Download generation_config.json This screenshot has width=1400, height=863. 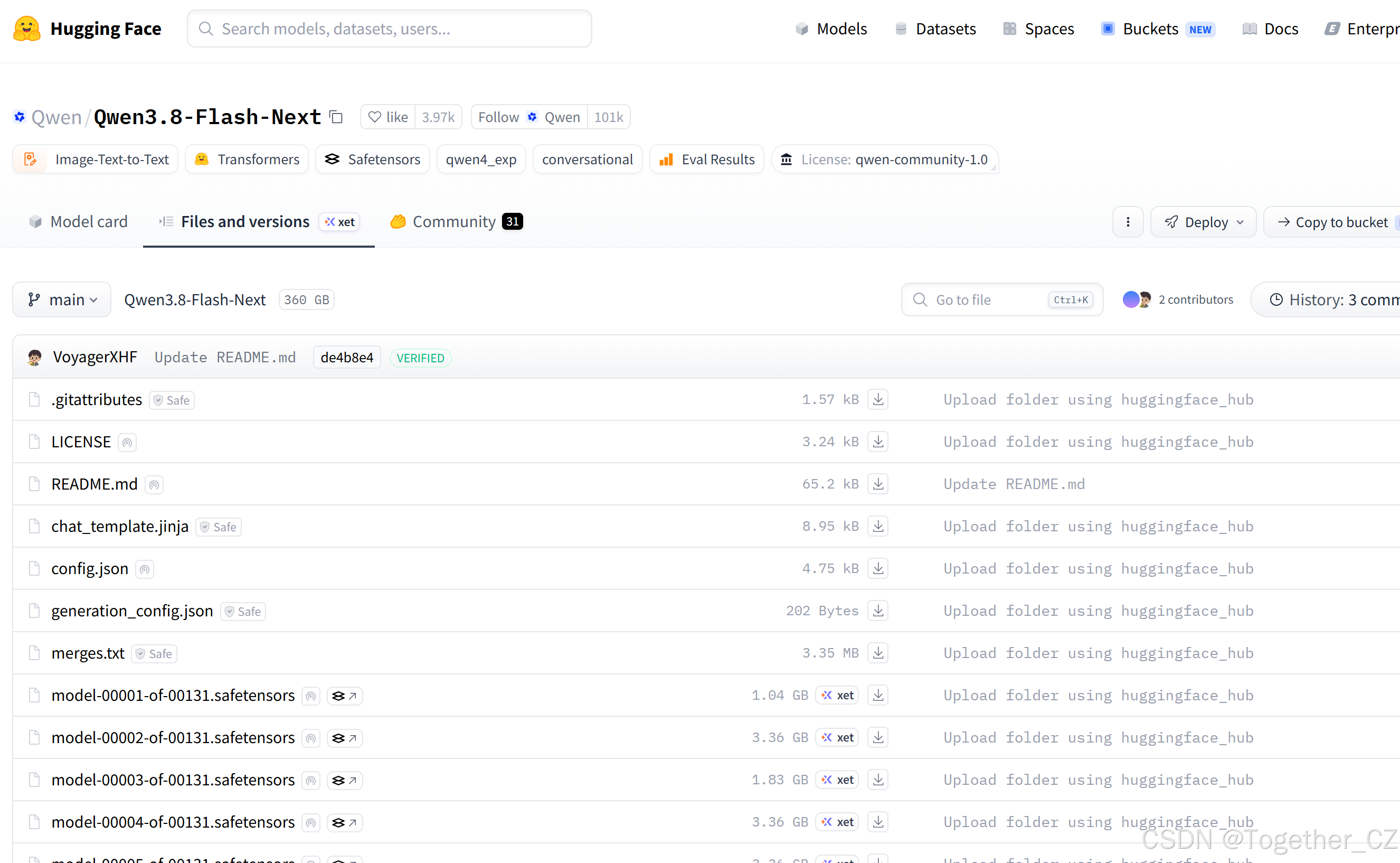tap(878, 611)
